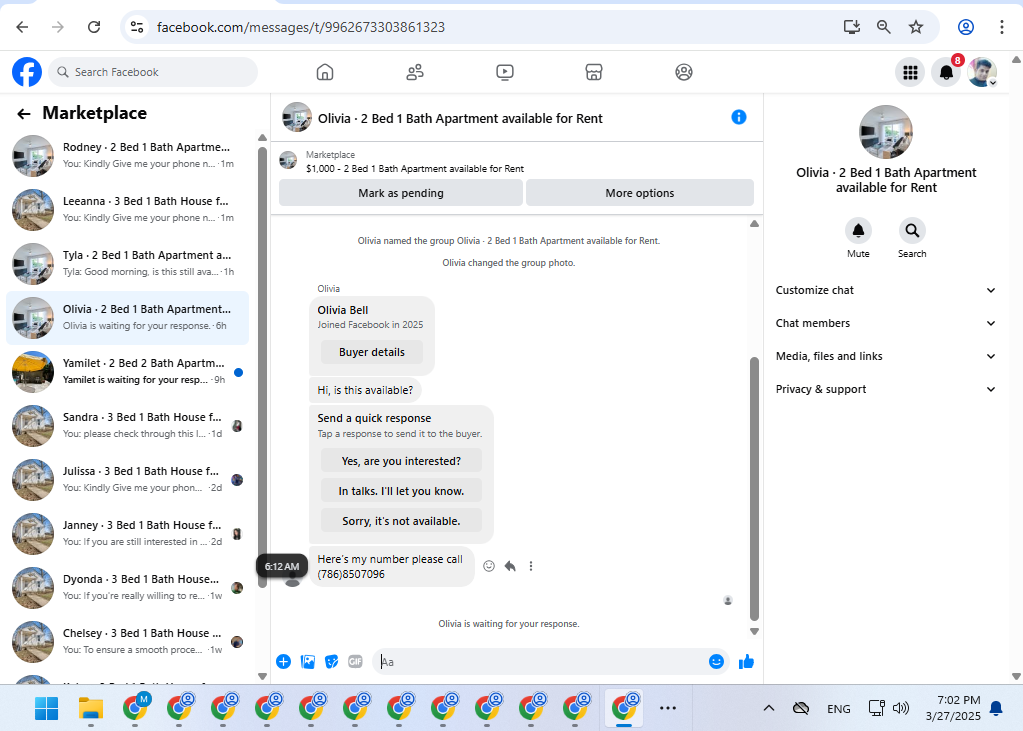The image size is (1023, 731).
Task: Choose a sticker in the composer
Action: click(x=331, y=662)
